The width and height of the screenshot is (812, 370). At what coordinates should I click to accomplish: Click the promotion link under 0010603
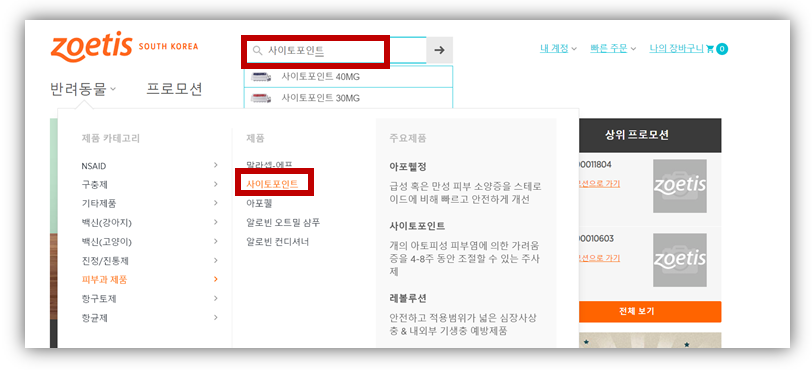click(x=599, y=258)
